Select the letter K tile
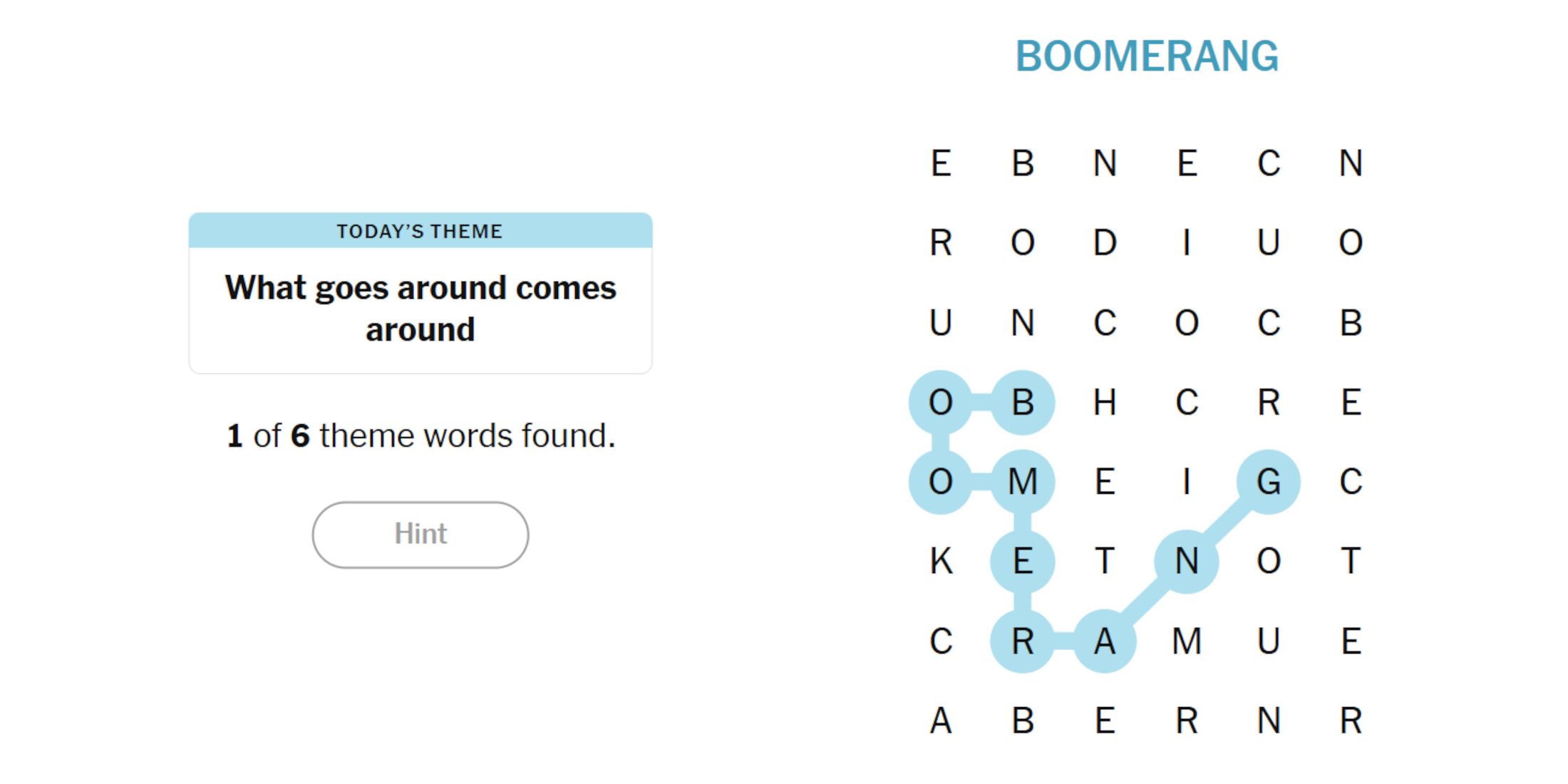The image size is (1568, 784). [941, 561]
